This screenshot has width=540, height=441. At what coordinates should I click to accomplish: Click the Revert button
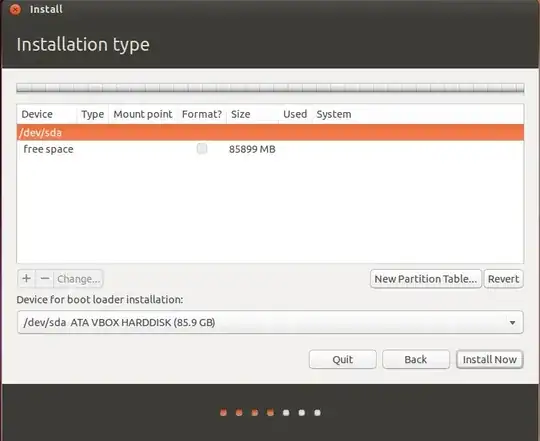tap(503, 279)
